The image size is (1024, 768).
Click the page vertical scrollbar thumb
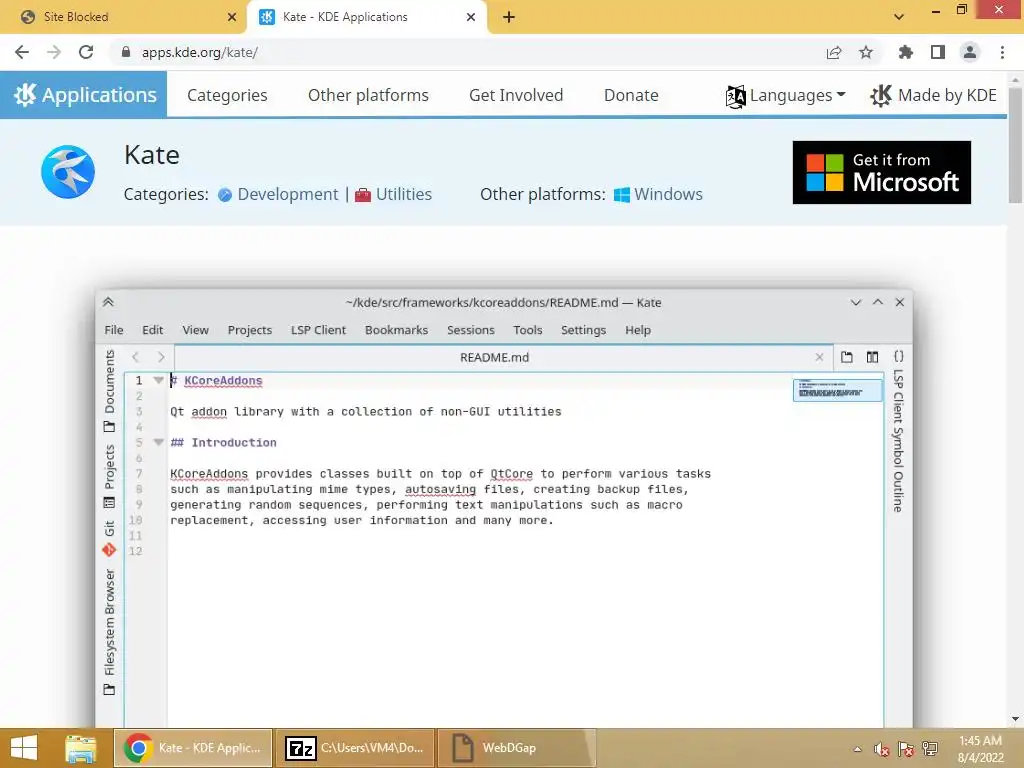click(x=1016, y=147)
